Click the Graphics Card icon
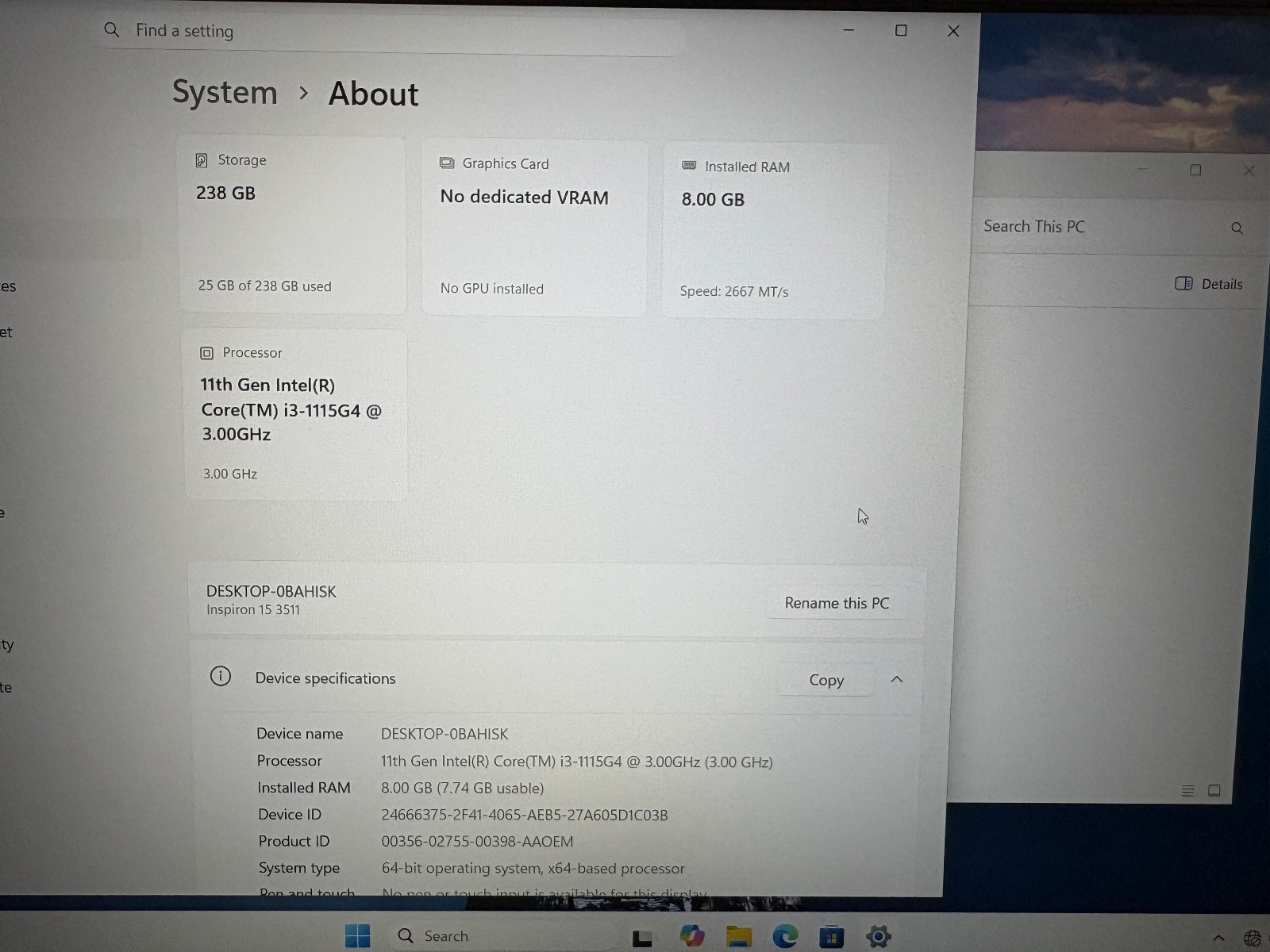 pos(447,163)
